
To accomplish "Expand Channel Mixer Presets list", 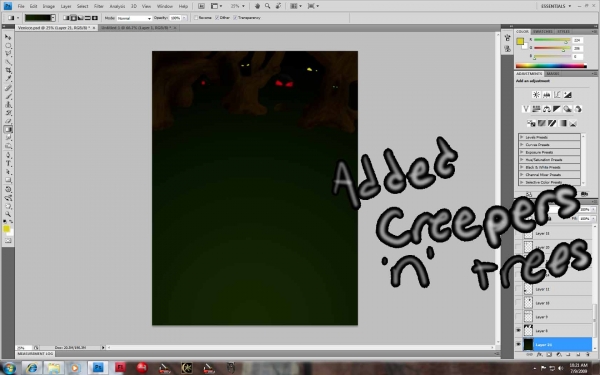I will pyautogui.click(x=521, y=174).
